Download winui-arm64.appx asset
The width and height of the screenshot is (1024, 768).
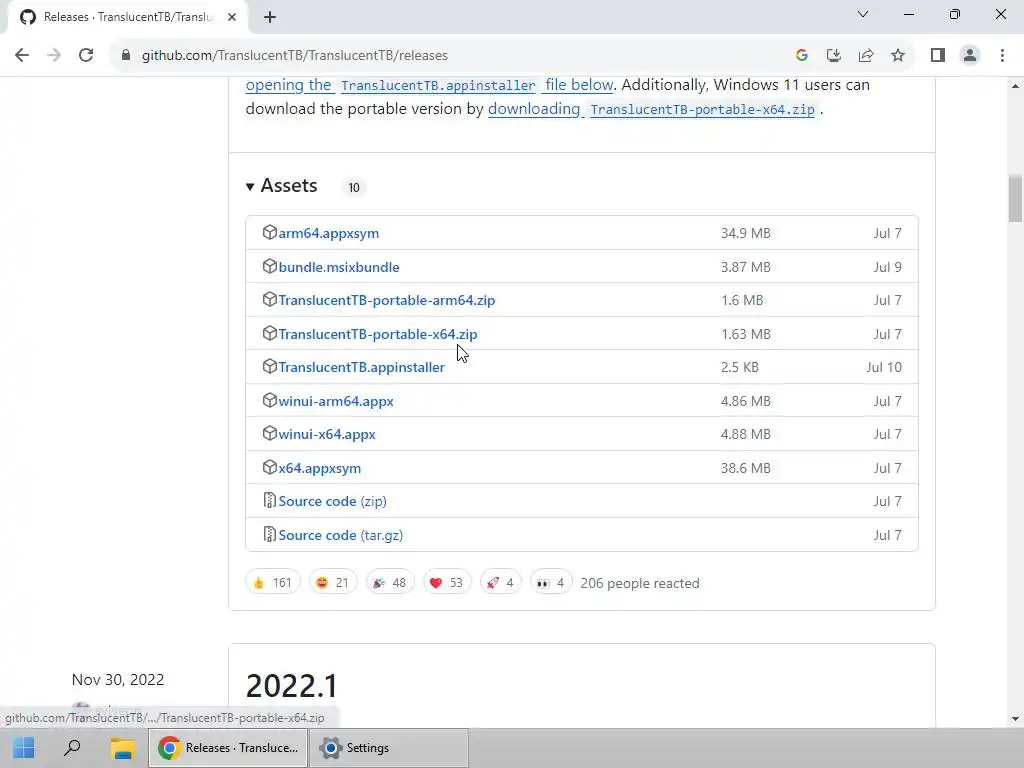tap(336, 401)
